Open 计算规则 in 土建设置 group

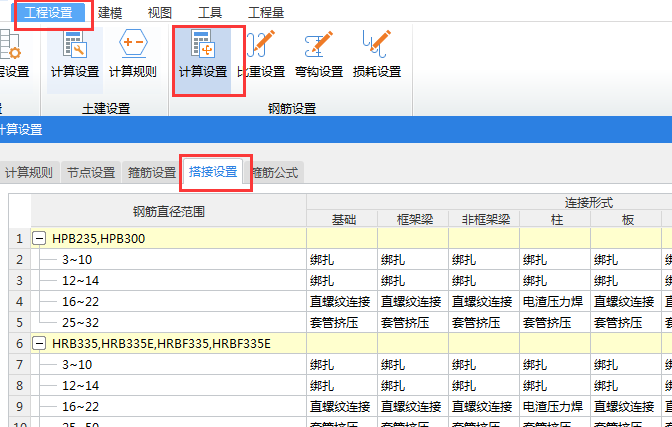[133, 54]
